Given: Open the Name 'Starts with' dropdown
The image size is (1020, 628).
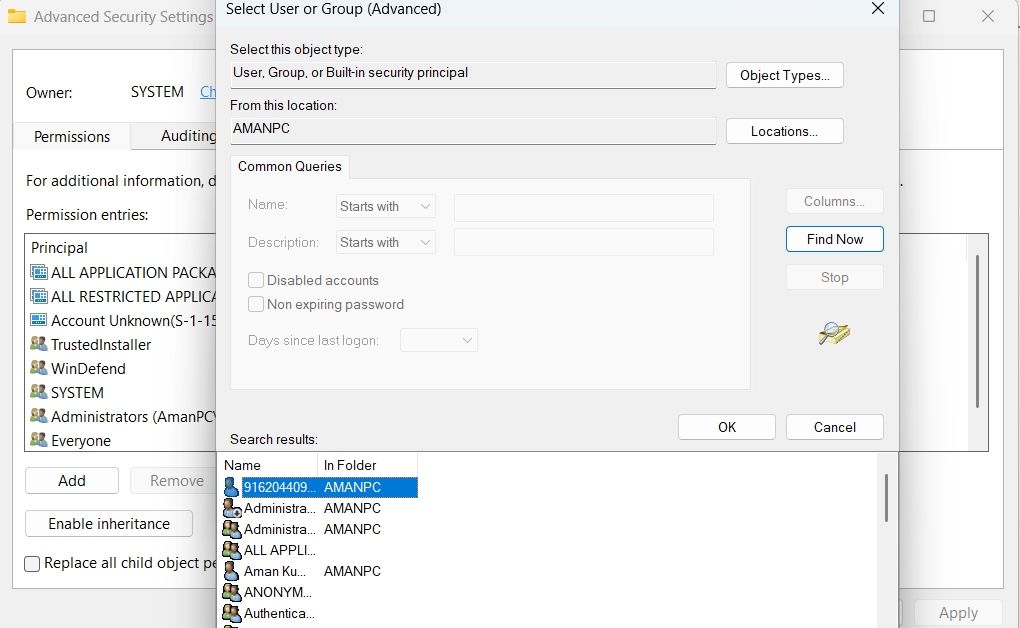Looking at the screenshot, I should 386,207.
